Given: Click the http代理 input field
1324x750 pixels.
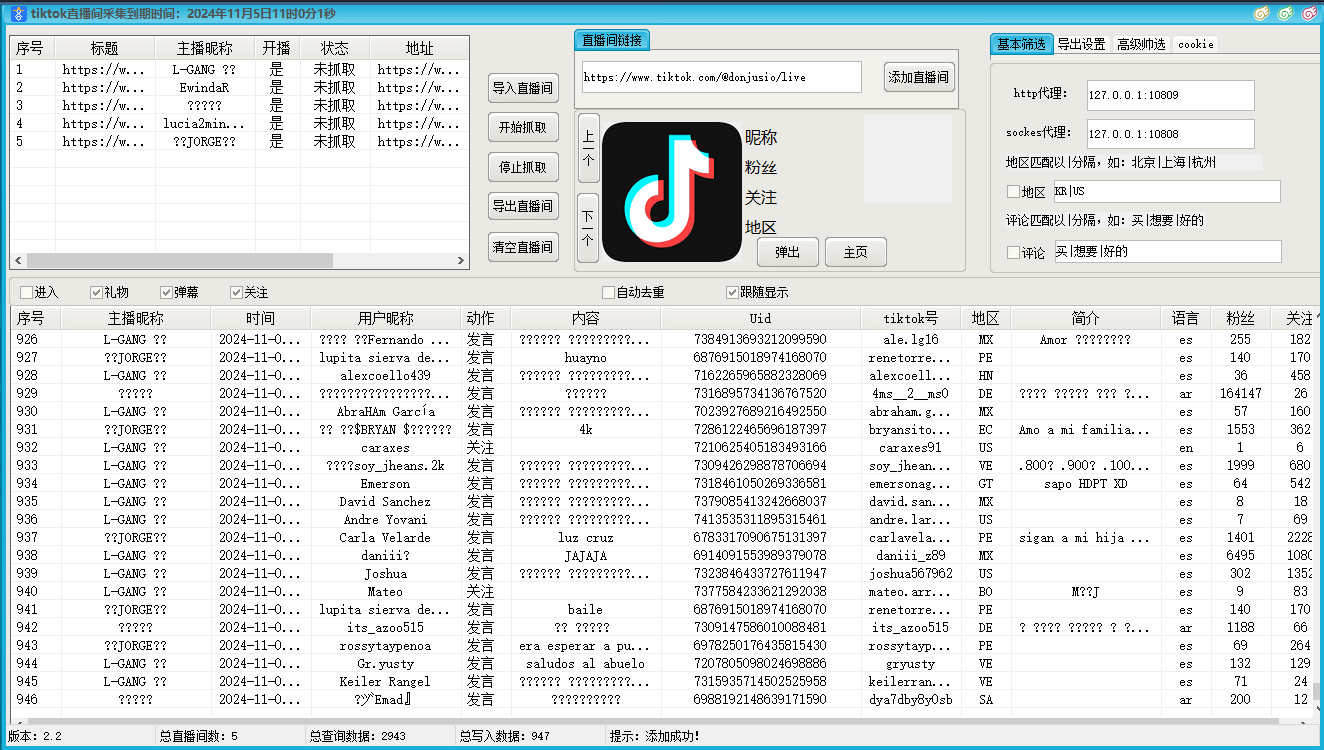Looking at the screenshot, I should point(1170,95).
